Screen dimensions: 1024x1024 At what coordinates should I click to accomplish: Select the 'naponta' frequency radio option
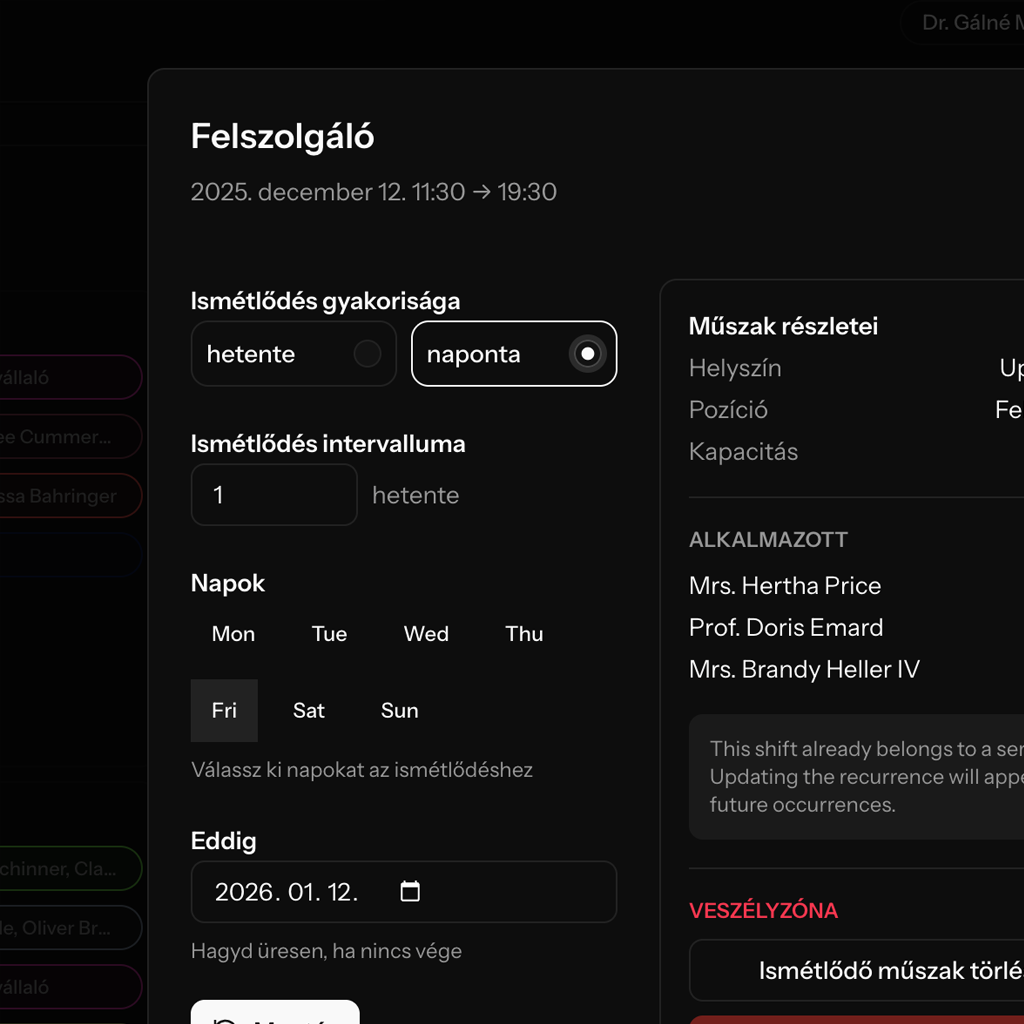point(514,354)
